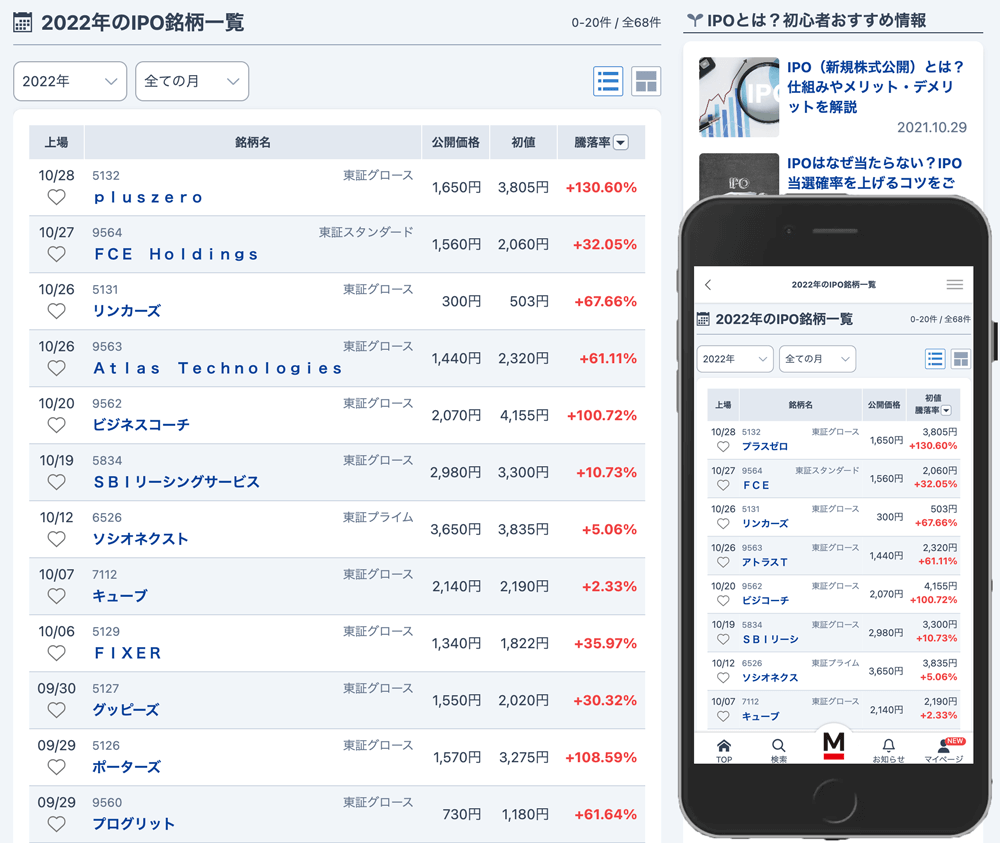Tap TOP tab in phone bottom nav
1000x843 pixels.
pos(724,751)
